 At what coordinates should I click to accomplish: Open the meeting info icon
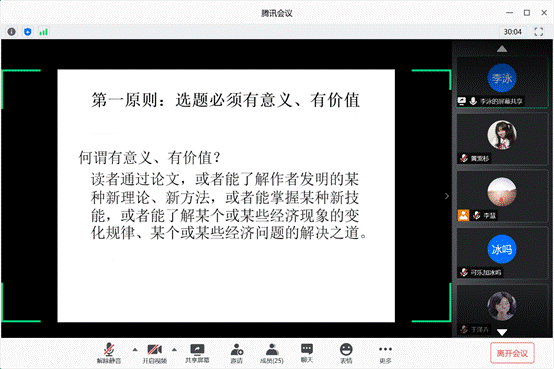coord(12,32)
